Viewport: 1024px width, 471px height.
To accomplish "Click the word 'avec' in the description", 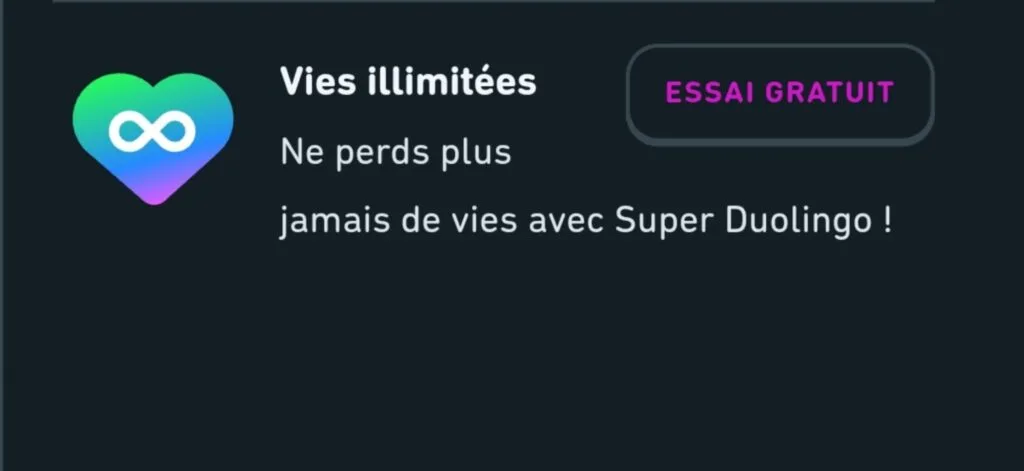I will point(567,223).
